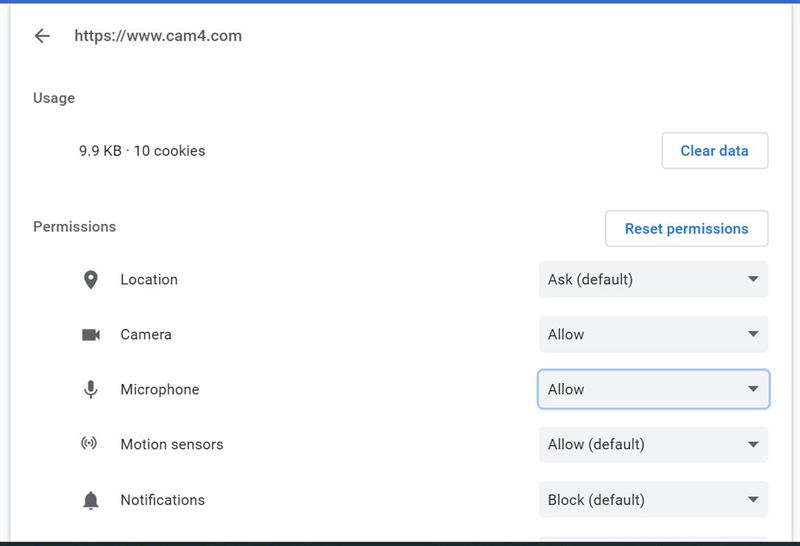Click the Notifications bell icon

[90, 500]
